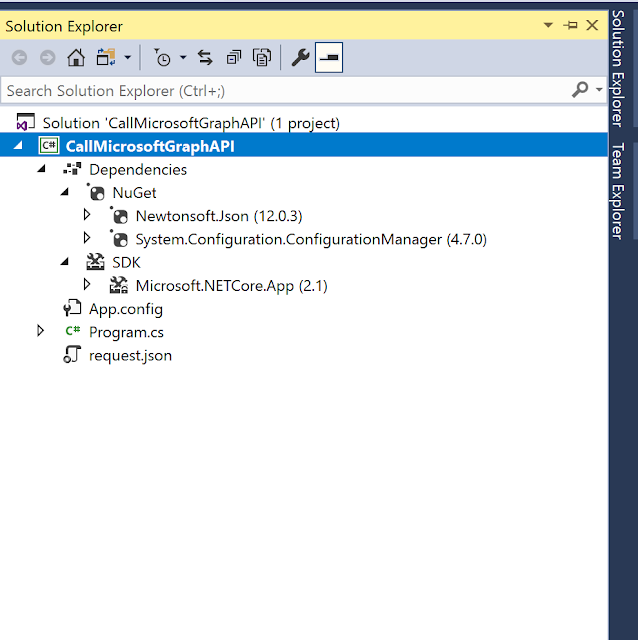Expand System.Configuration.ConfigurationManager package
This screenshot has width=638, height=640.
click(87, 238)
